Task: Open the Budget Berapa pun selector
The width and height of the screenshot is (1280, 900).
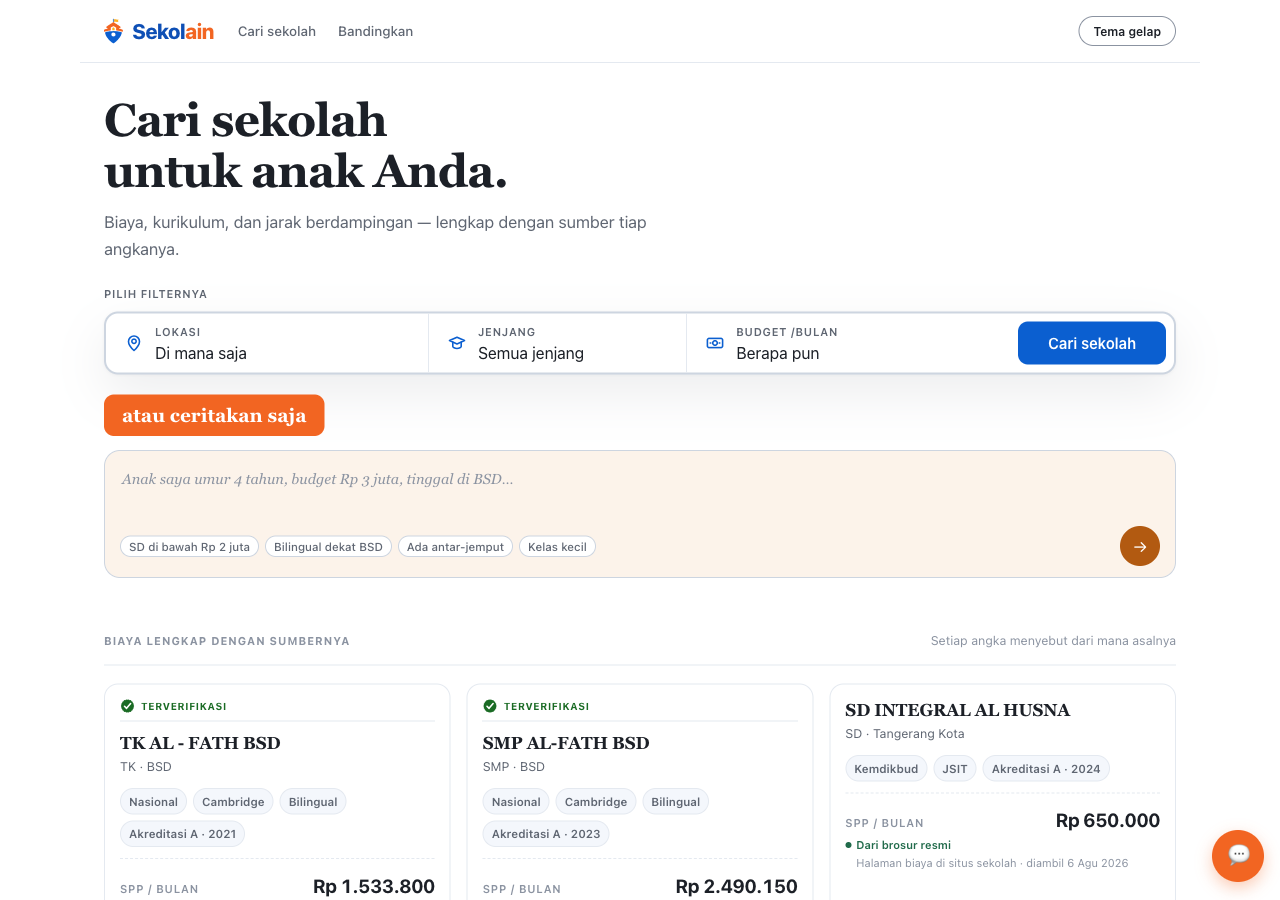Action: (849, 343)
